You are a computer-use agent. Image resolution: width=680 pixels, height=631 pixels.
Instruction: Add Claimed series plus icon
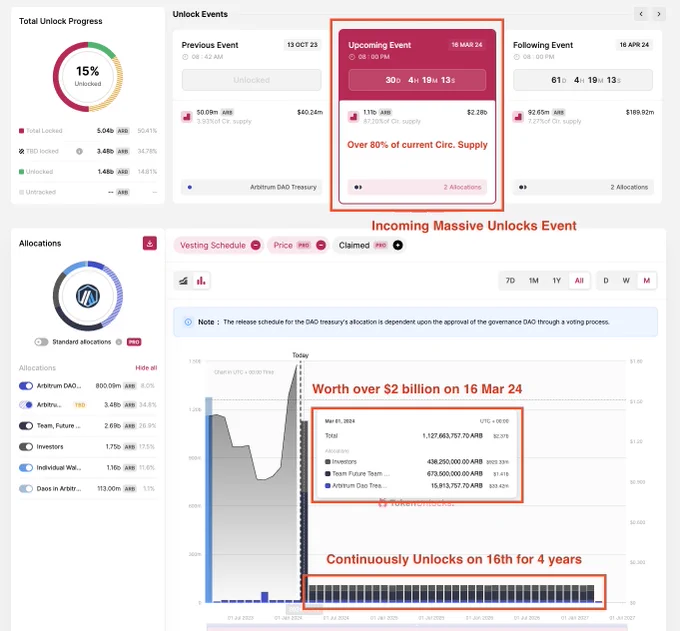pos(398,245)
